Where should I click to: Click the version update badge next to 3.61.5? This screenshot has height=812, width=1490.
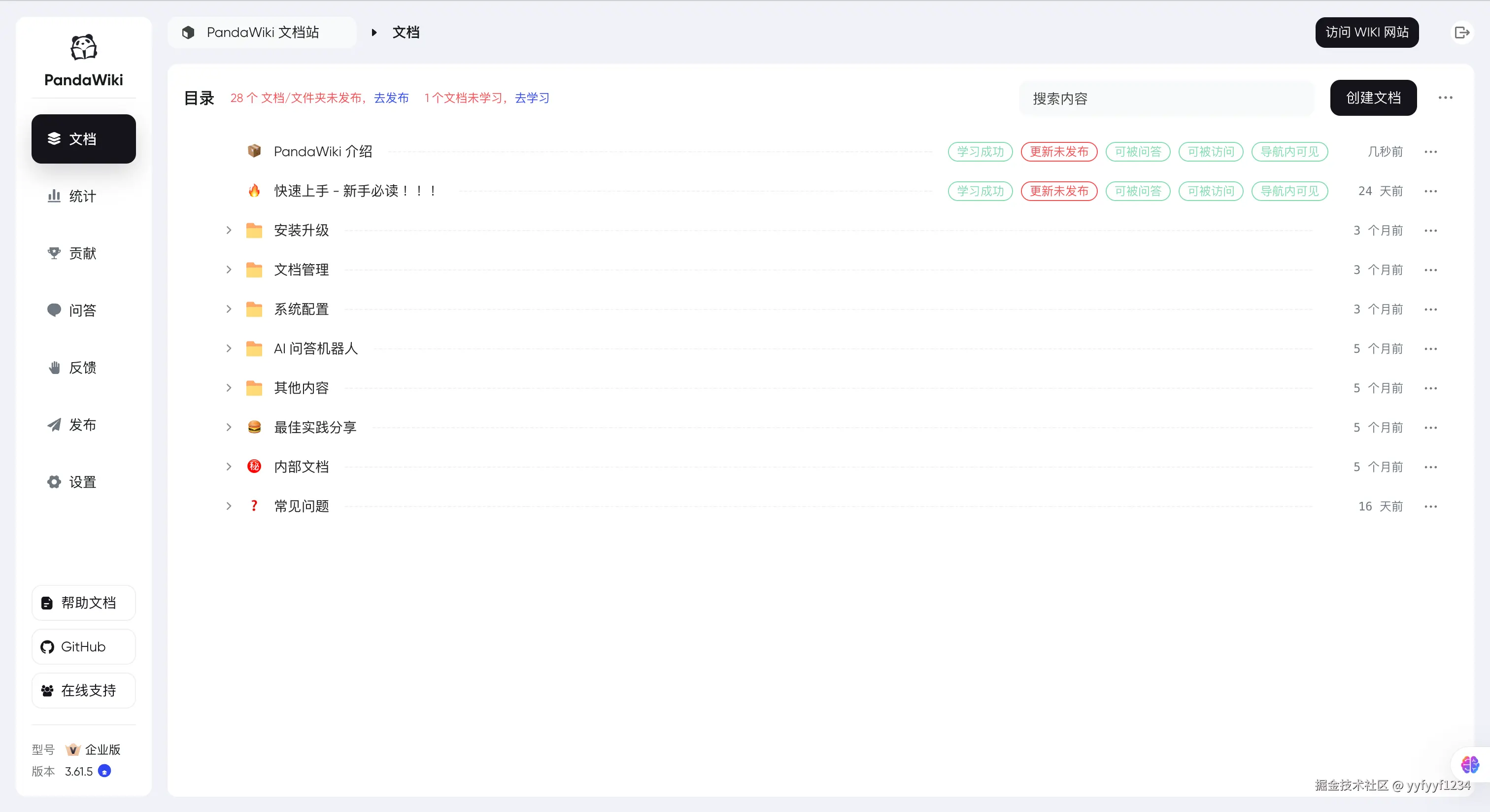104,771
